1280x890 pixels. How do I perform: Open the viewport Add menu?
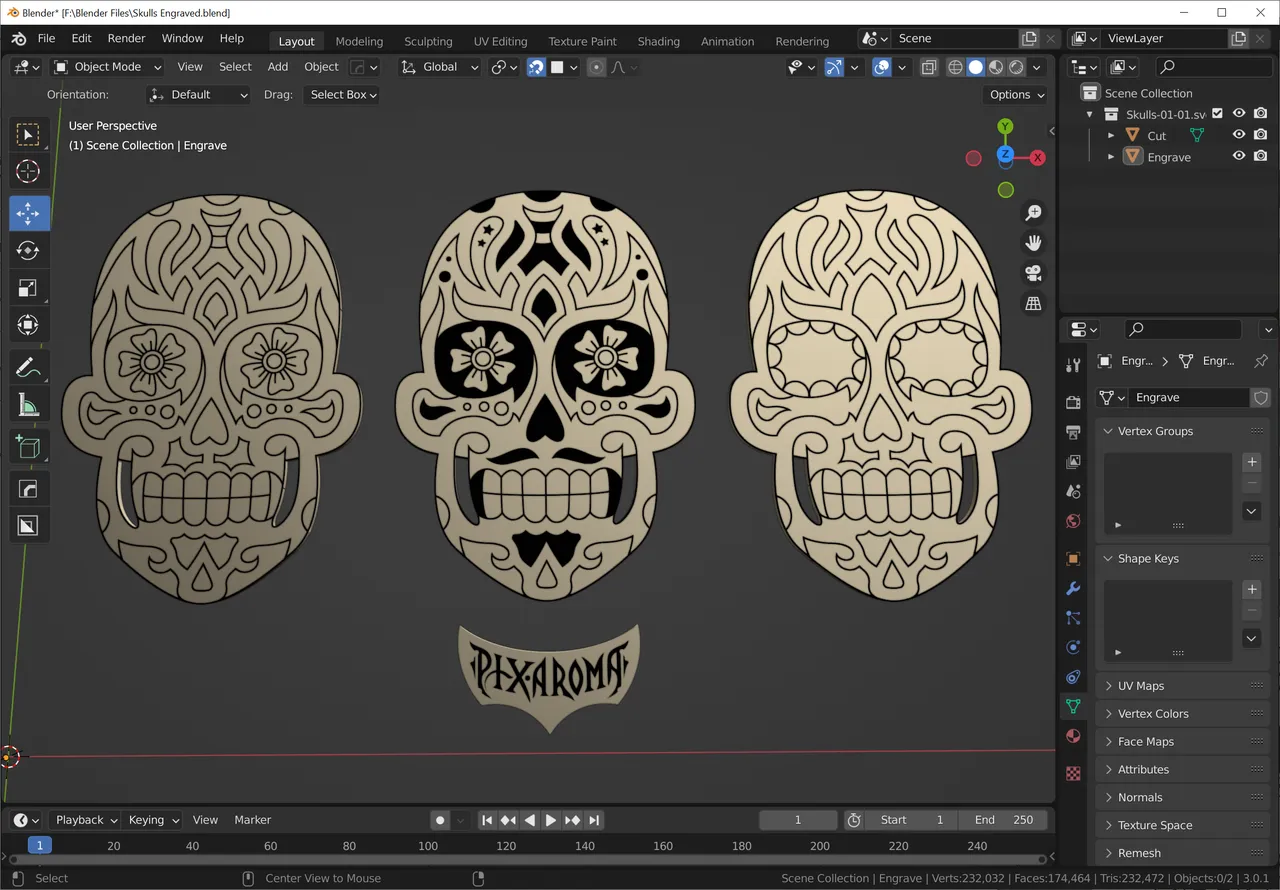[278, 67]
